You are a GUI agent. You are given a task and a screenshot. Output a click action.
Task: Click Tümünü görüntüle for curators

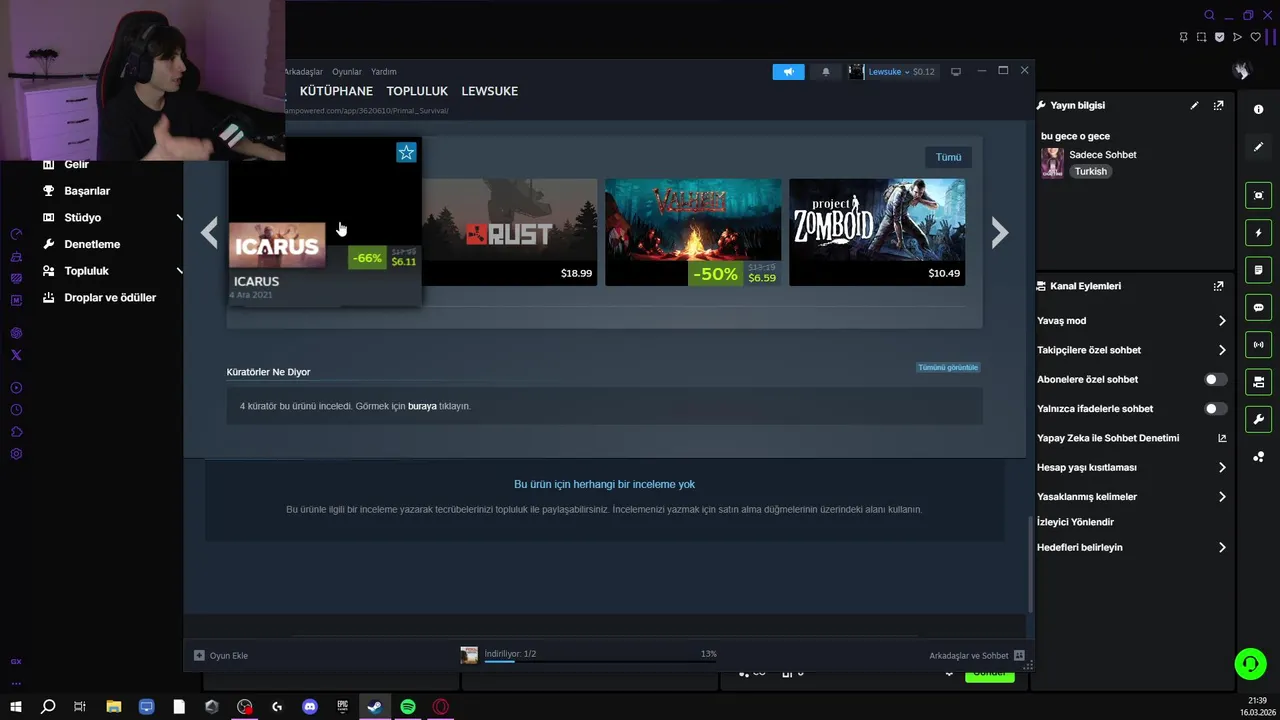pyautogui.click(x=948, y=367)
